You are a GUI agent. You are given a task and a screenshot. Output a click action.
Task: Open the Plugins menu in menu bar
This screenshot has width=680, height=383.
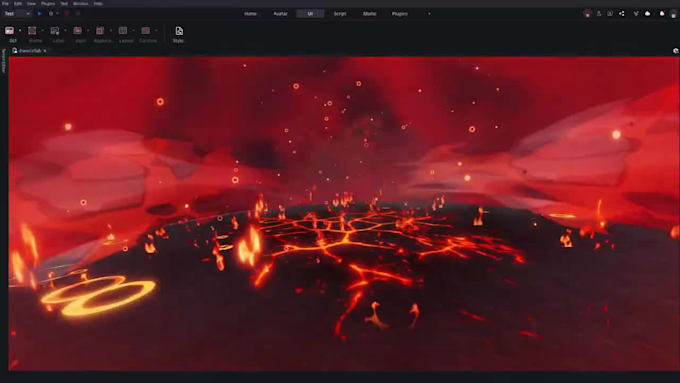pyautogui.click(x=48, y=3)
